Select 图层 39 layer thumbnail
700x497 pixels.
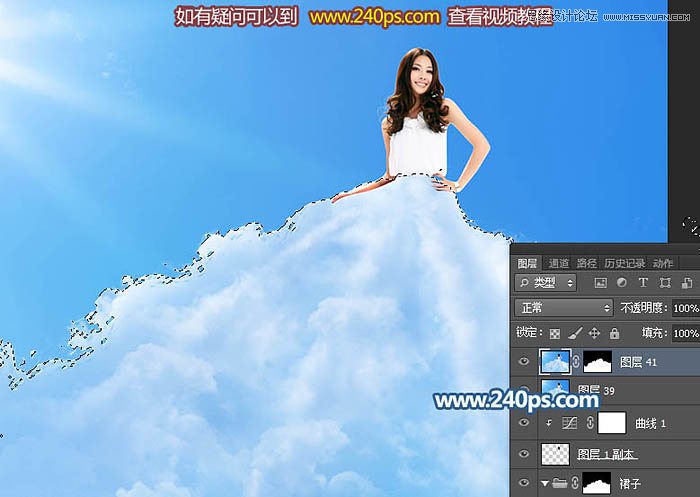click(555, 387)
